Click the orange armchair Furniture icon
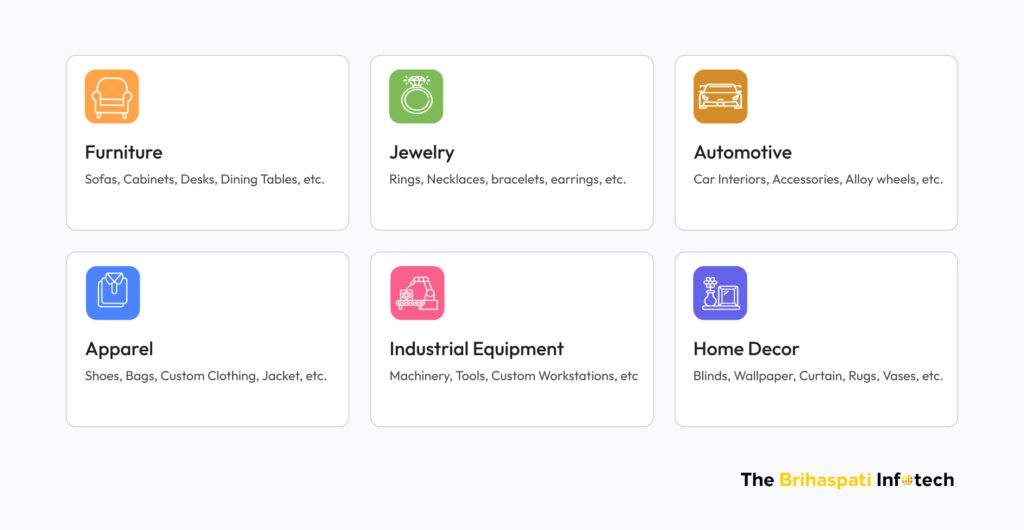The image size is (1024, 530). click(112, 97)
